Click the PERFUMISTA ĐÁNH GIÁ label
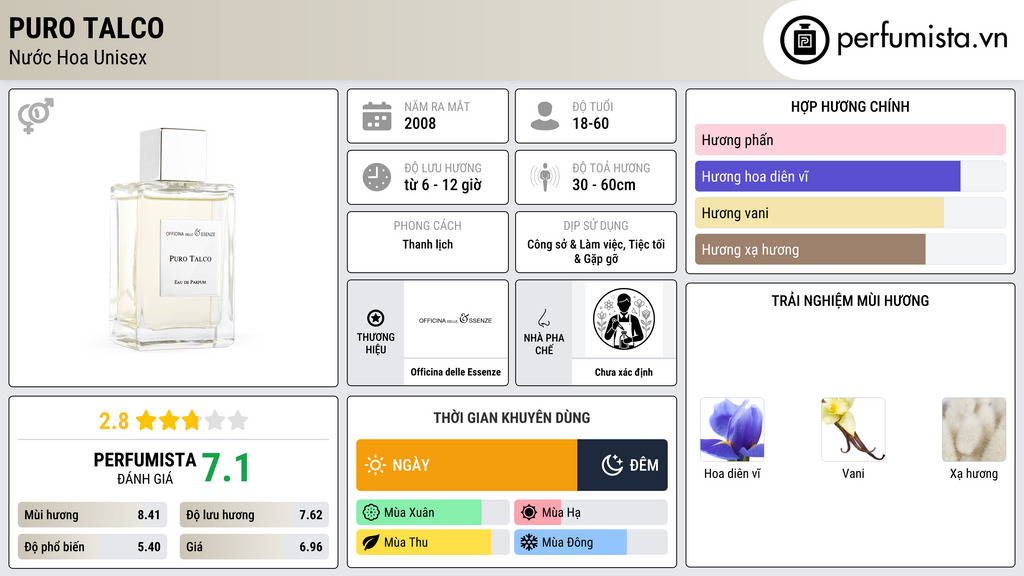 (x=144, y=468)
